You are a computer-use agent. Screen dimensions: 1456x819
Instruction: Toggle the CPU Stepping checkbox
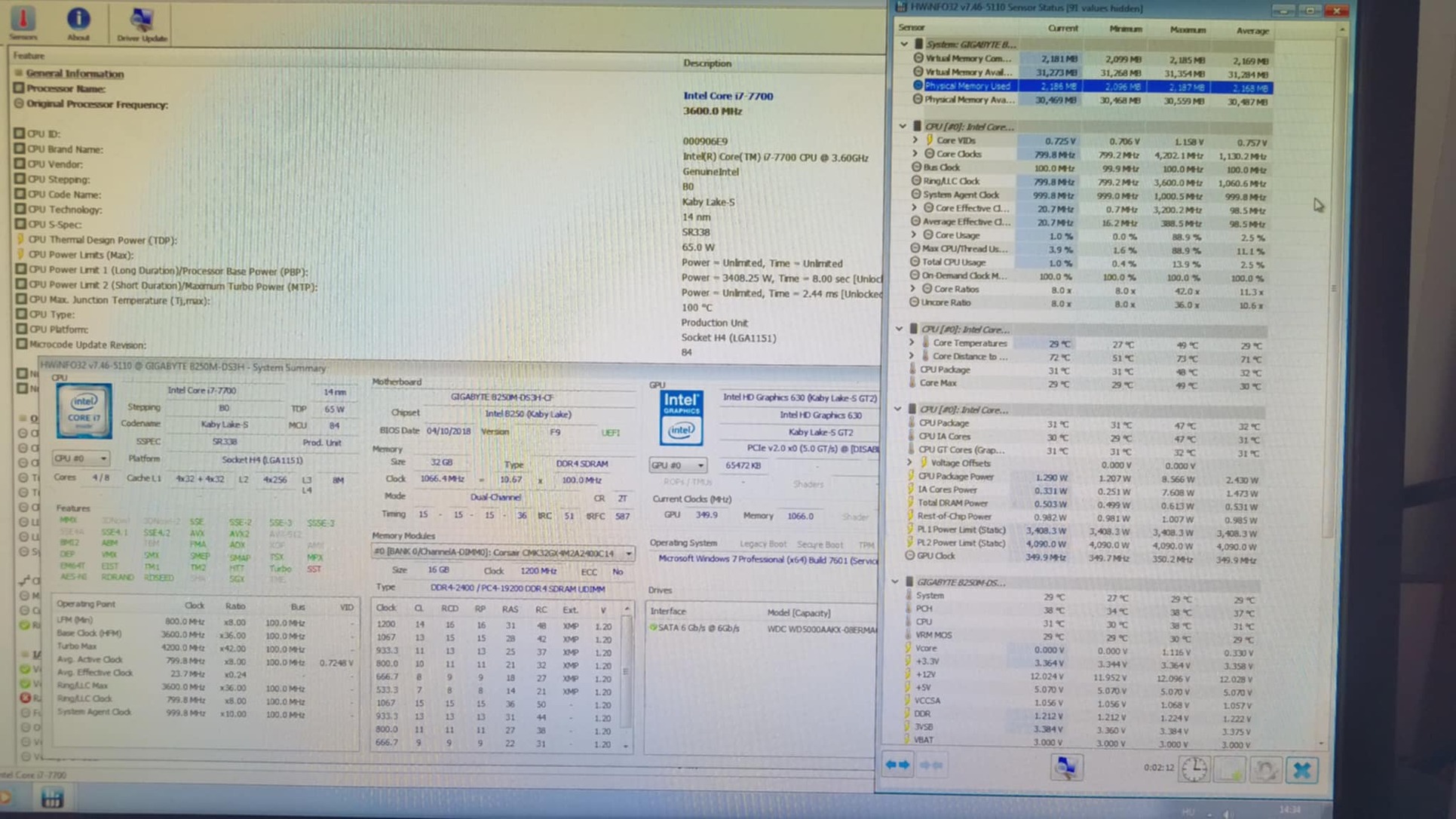(x=20, y=179)
